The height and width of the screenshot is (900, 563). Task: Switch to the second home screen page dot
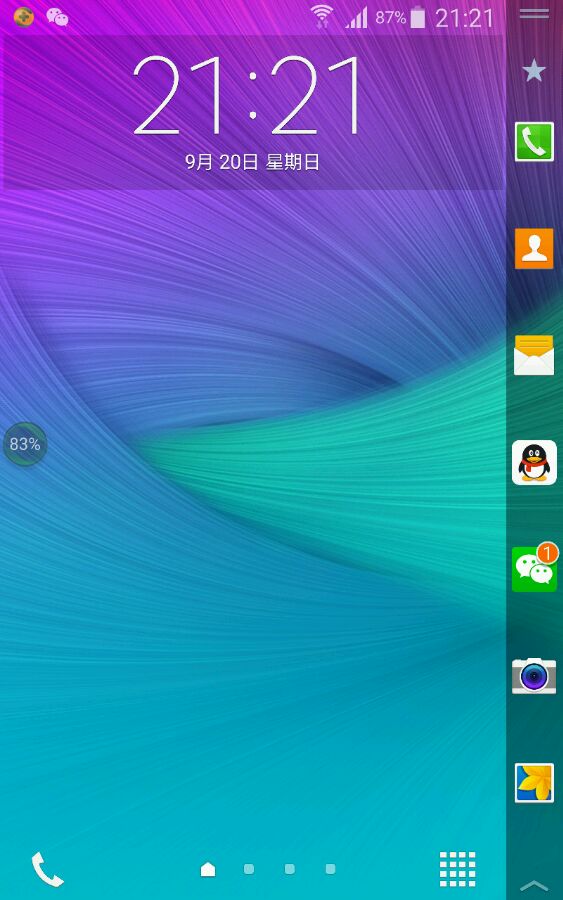coord(249,869)
